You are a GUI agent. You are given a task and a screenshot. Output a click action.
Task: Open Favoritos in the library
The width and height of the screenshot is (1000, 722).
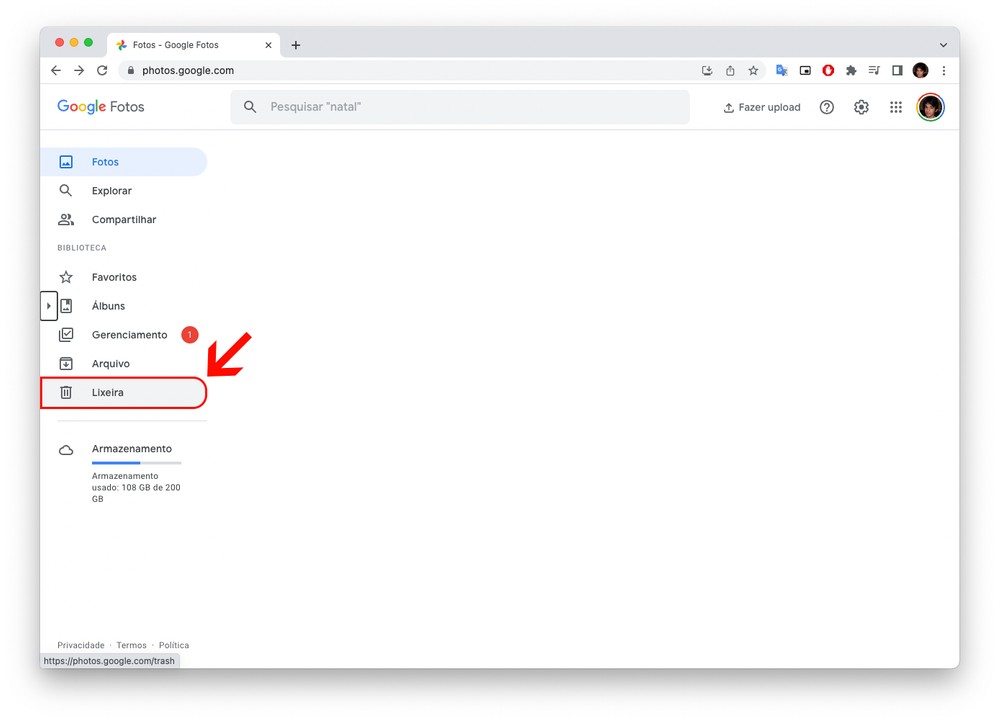click(124, 277)
